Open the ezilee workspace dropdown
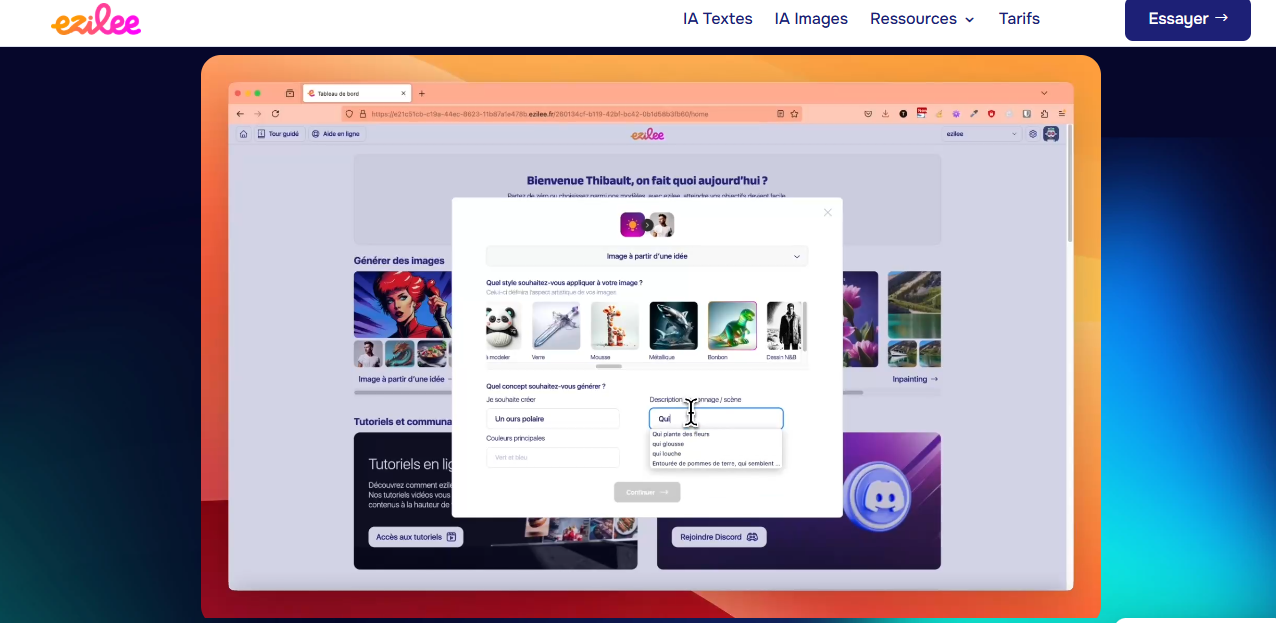The height and width of the screenshot is (623, 1276). [x=981, y=134]
